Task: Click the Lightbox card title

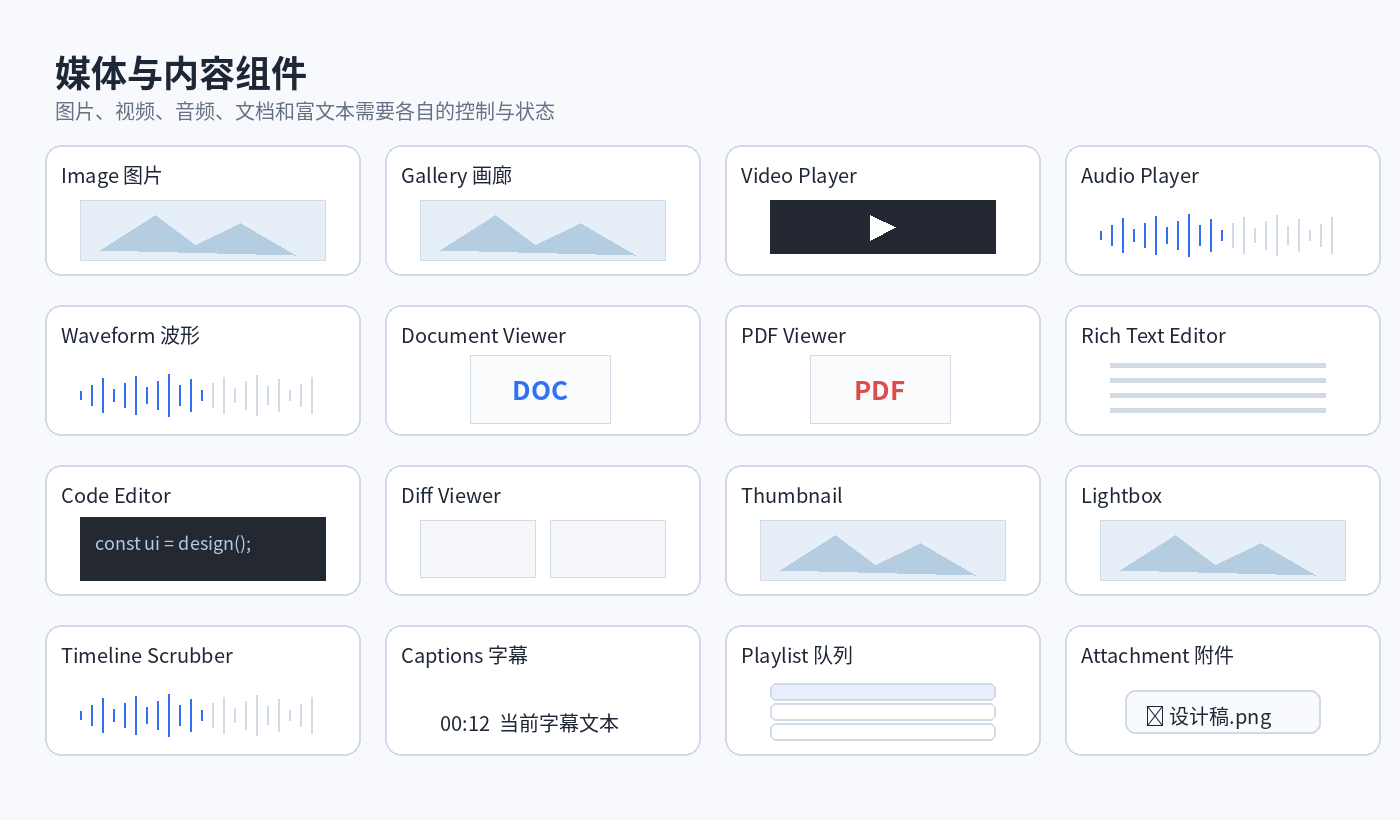Action: 1122,496
